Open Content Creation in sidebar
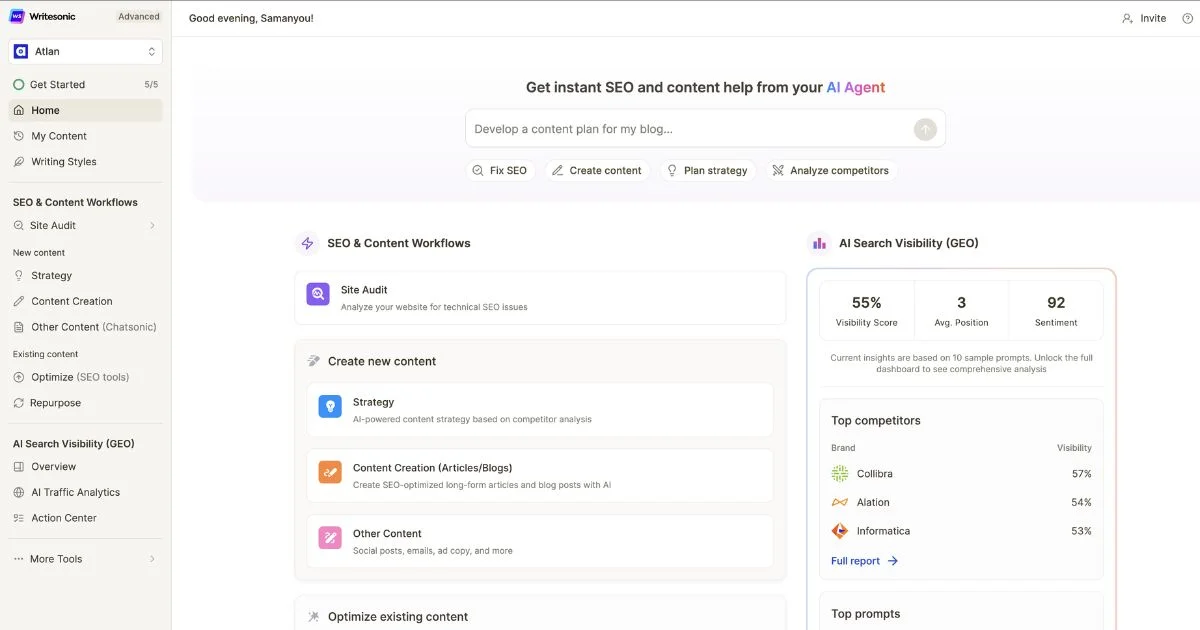The height and width of the screenshot is (630, 1200). [86, 301]
